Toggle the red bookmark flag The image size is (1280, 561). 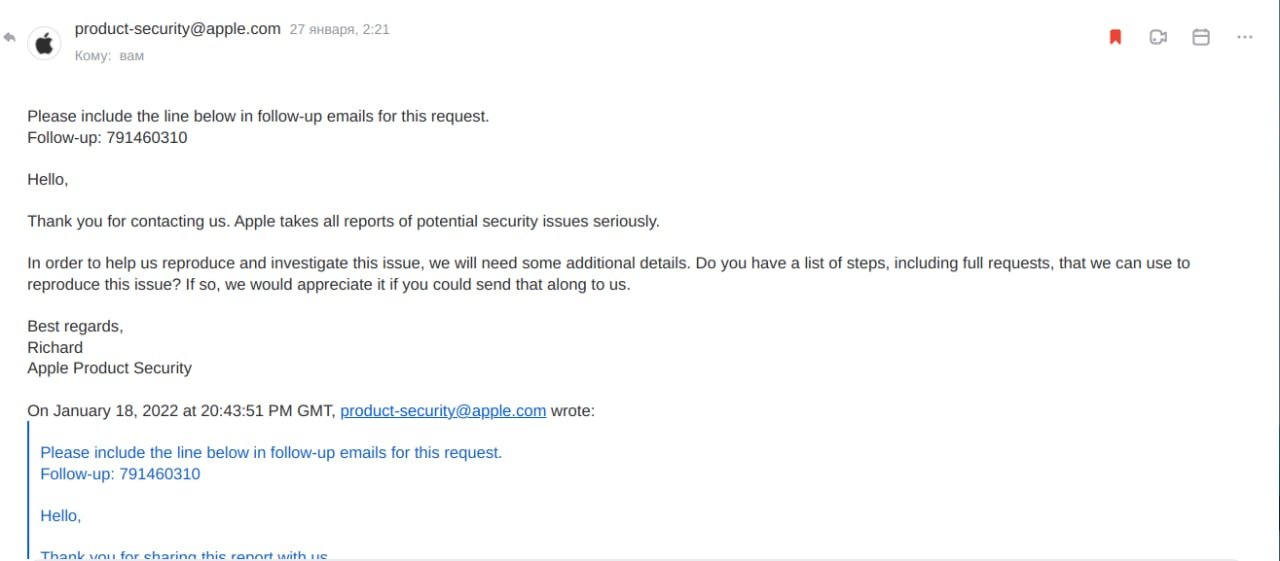click(1115, 37)
